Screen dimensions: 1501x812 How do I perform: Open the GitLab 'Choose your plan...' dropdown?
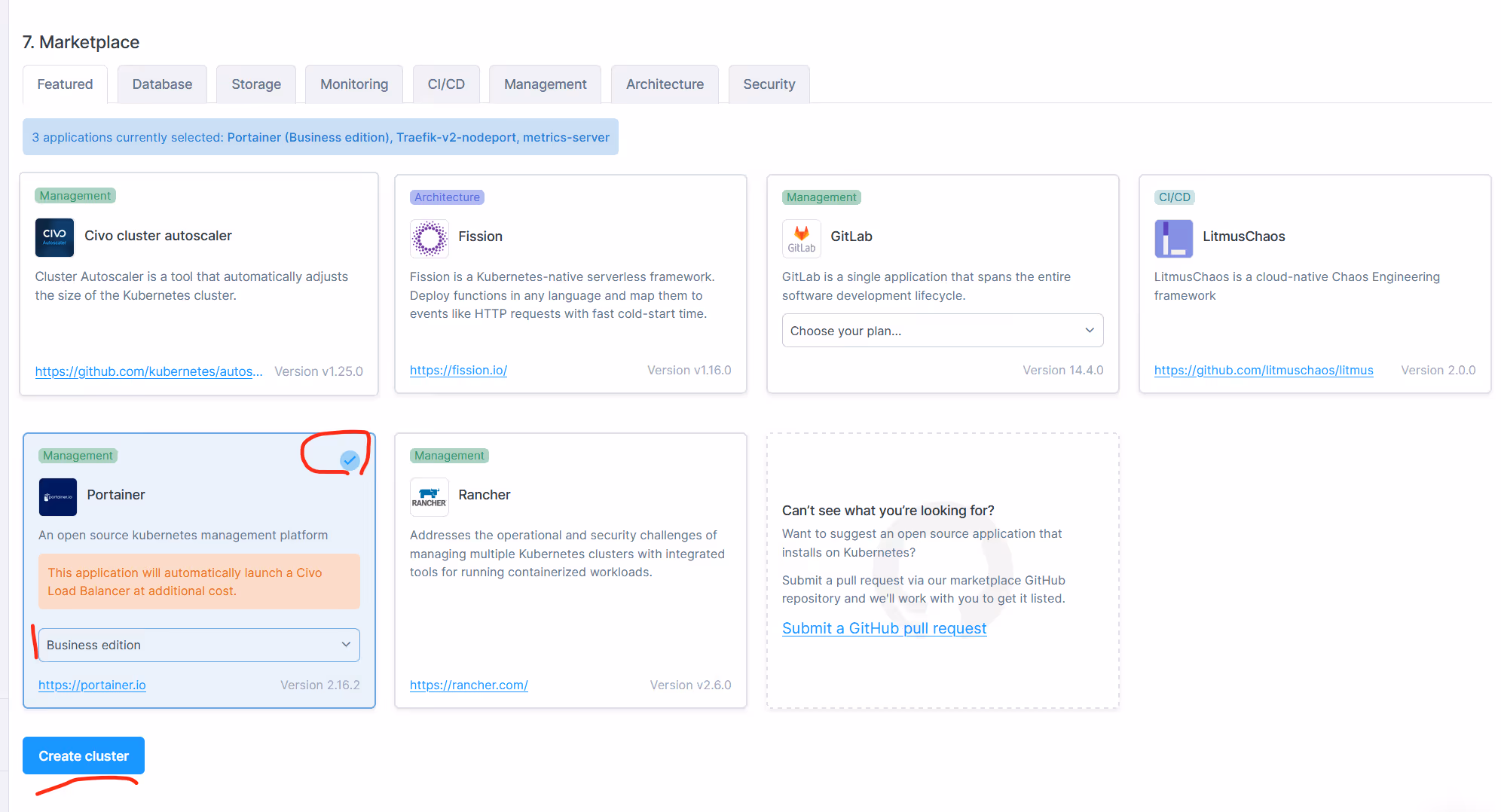[x=943, y=331]
